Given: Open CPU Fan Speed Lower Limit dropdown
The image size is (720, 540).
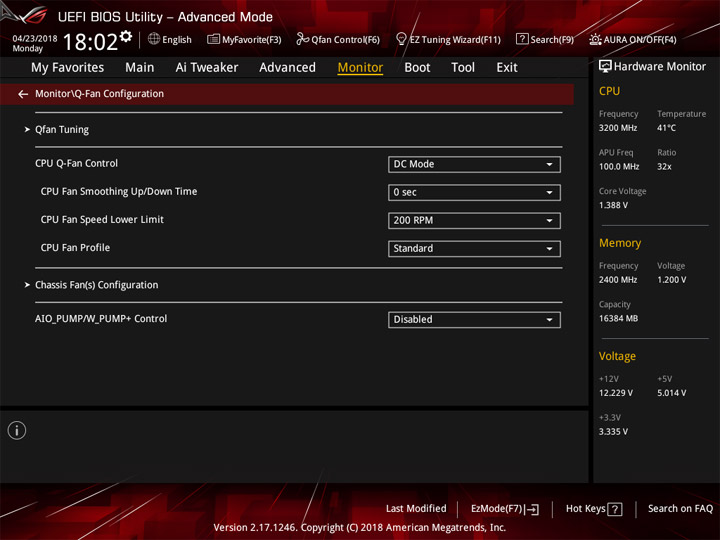Looking at the screenshot, I should [474, 220].
